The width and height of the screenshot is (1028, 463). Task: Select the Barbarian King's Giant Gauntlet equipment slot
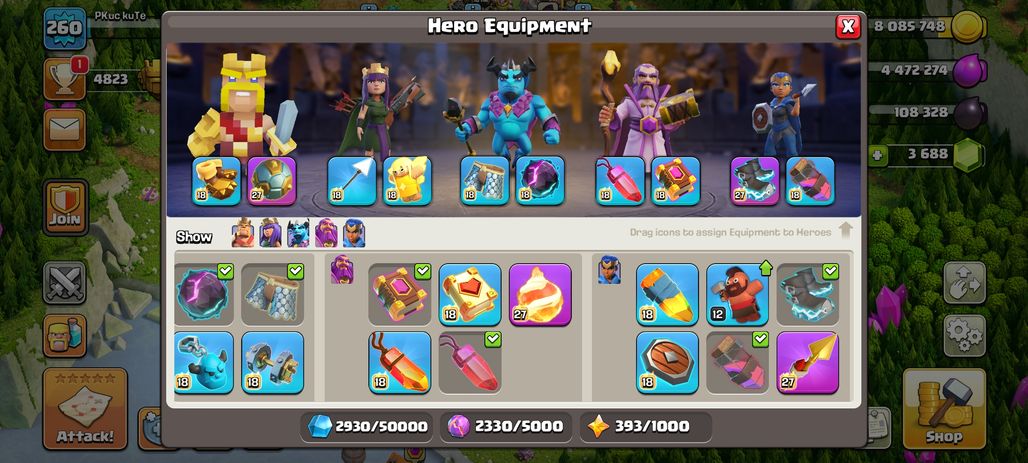tap(216, 180)
